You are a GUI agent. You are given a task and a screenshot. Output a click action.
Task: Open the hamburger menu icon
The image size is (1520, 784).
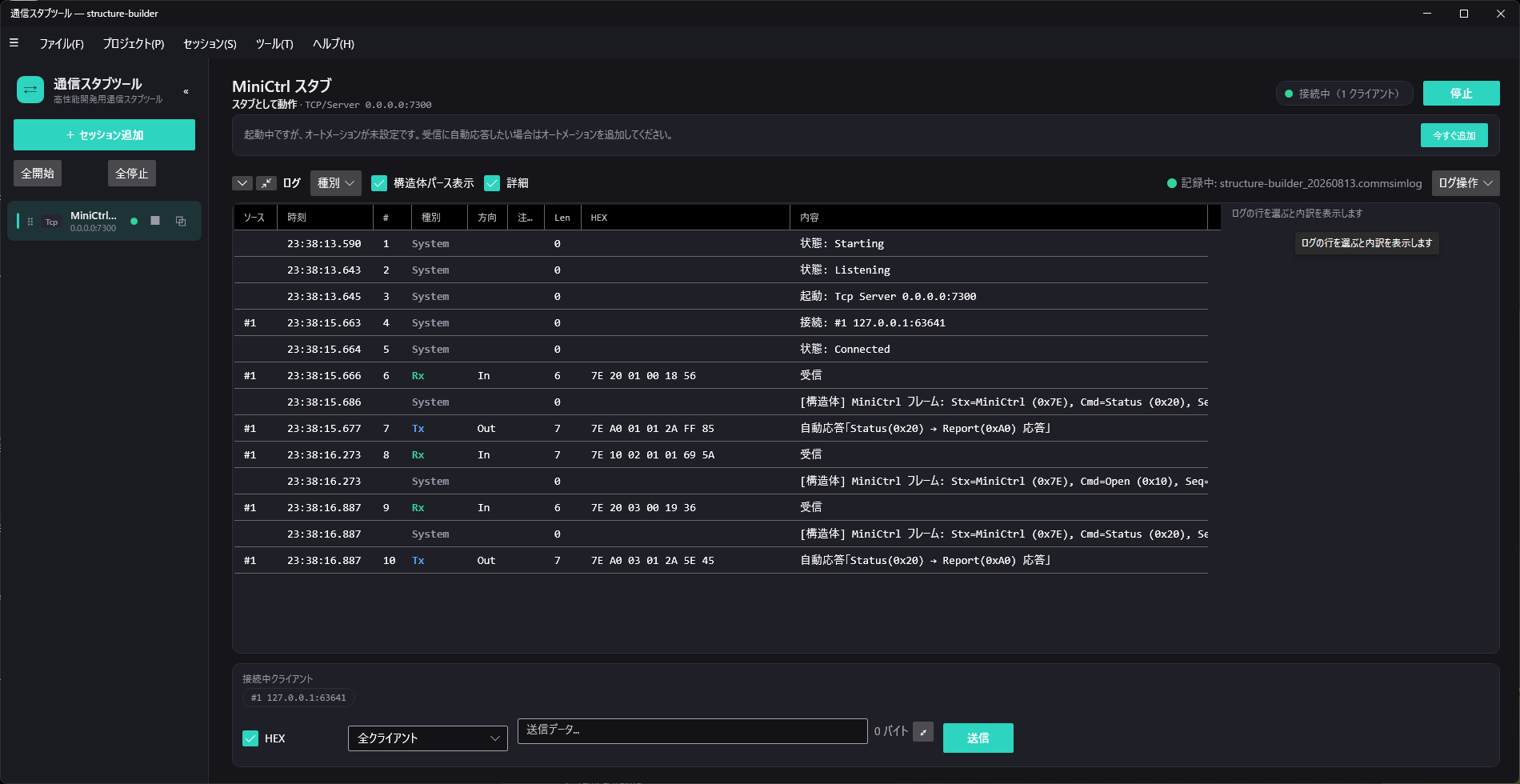point(14,43)
